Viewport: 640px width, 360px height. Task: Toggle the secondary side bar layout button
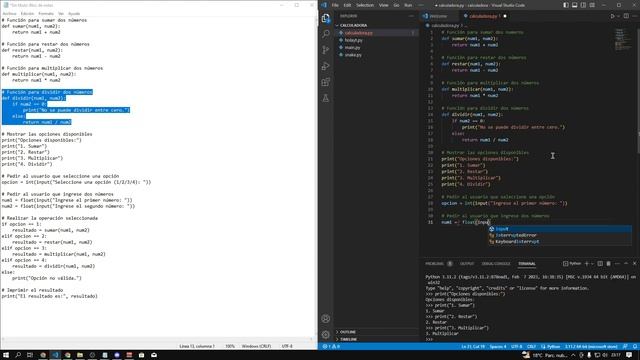coord(583,5)
